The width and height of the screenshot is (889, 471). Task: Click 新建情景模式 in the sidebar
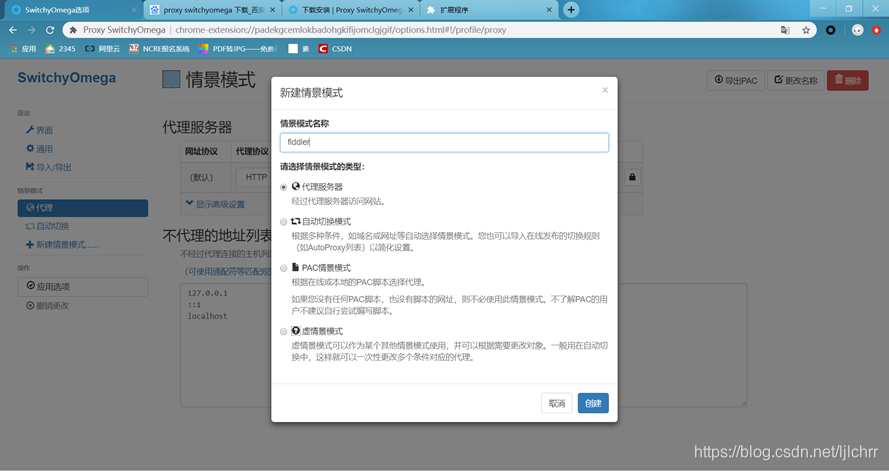coord(62,245)
